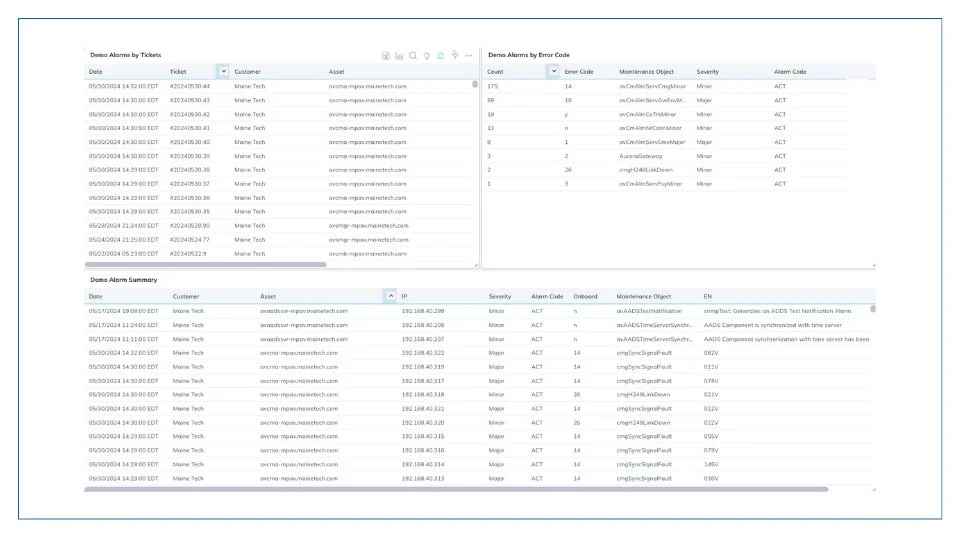Click Asset column header in Tickets table
The height and width of the screenshot is (537, 960).
(337, 72)
